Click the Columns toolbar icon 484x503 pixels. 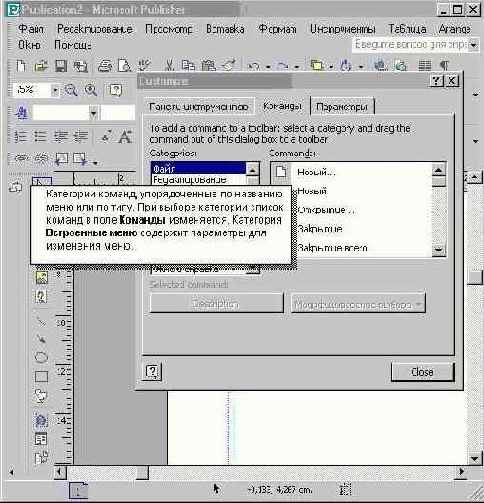(x=425, y=65)
